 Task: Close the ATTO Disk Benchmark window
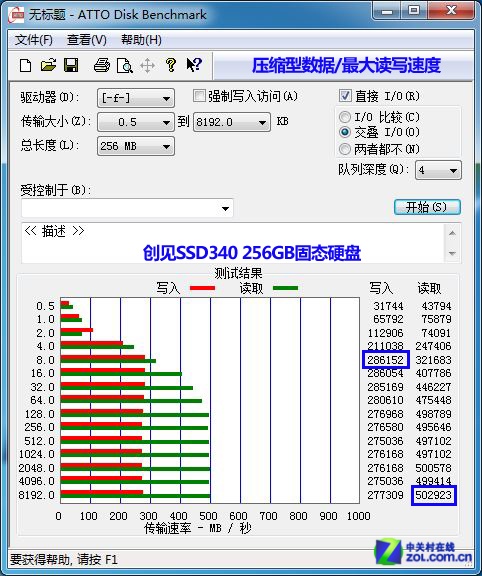coord(450,11)
